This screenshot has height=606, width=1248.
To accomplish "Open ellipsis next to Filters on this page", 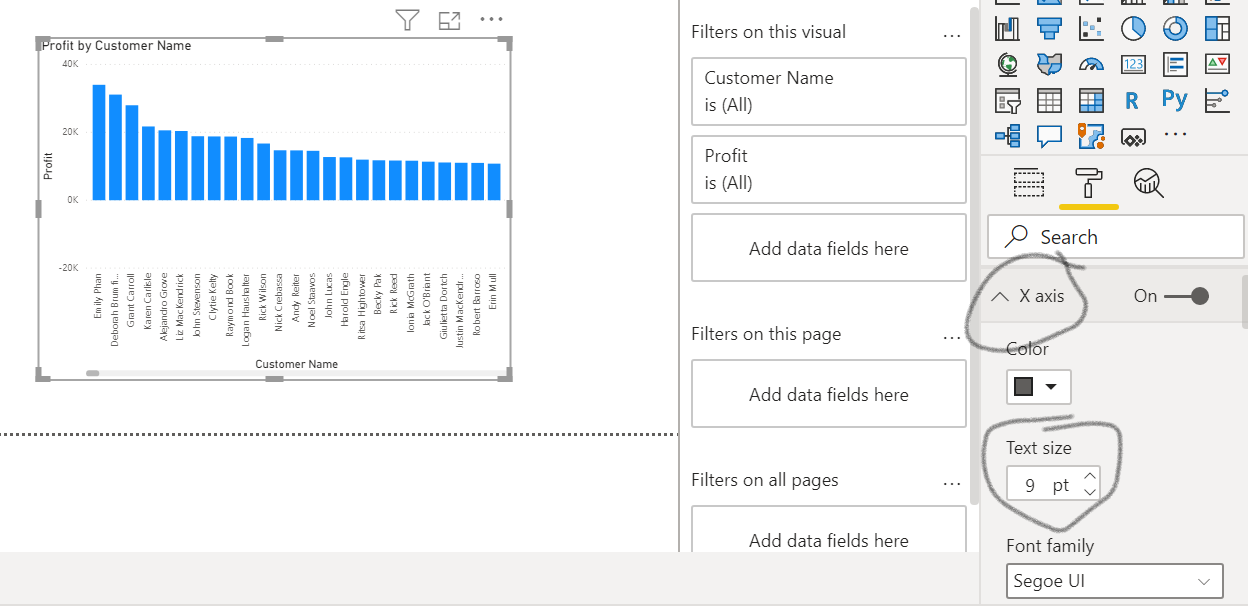I will click(951, 337).
